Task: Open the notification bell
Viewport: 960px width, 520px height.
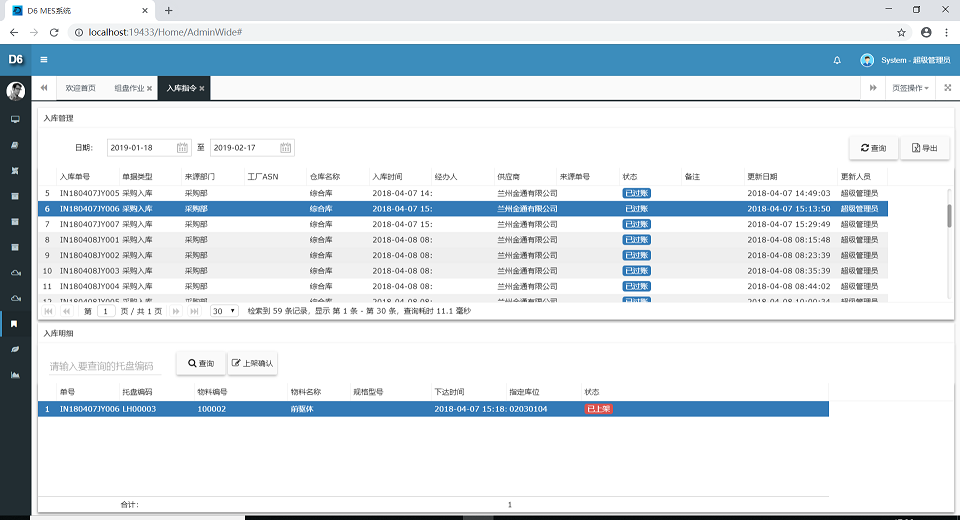Action: [837, 60]
